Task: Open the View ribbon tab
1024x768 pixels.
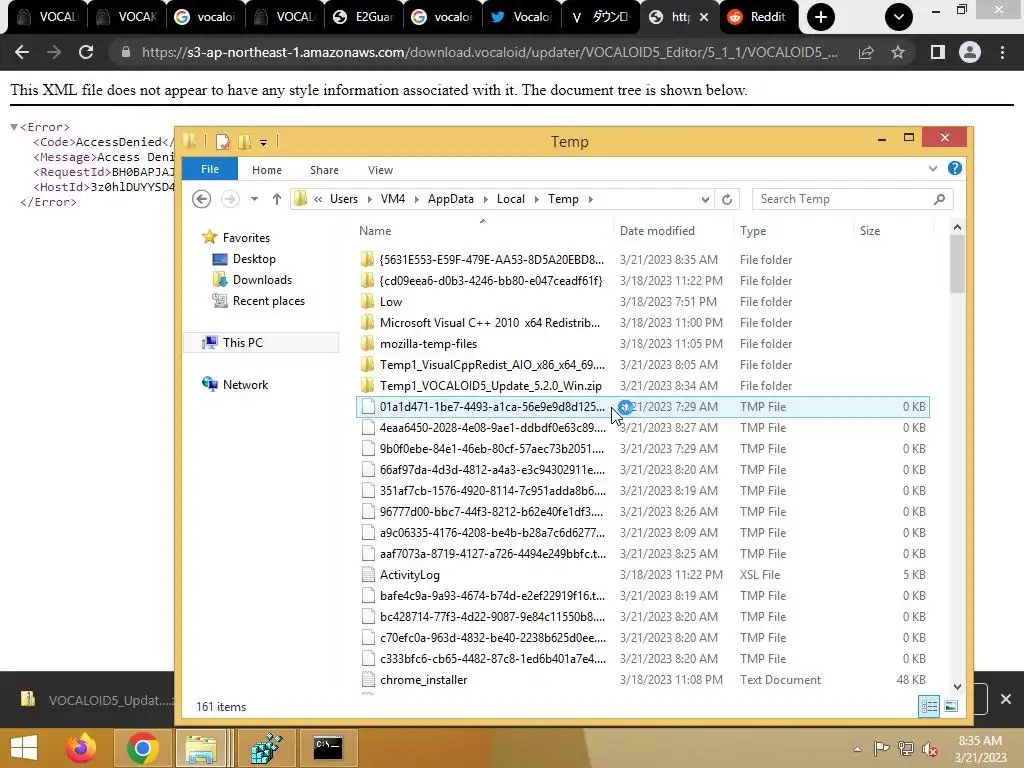Action: point(380,170)
